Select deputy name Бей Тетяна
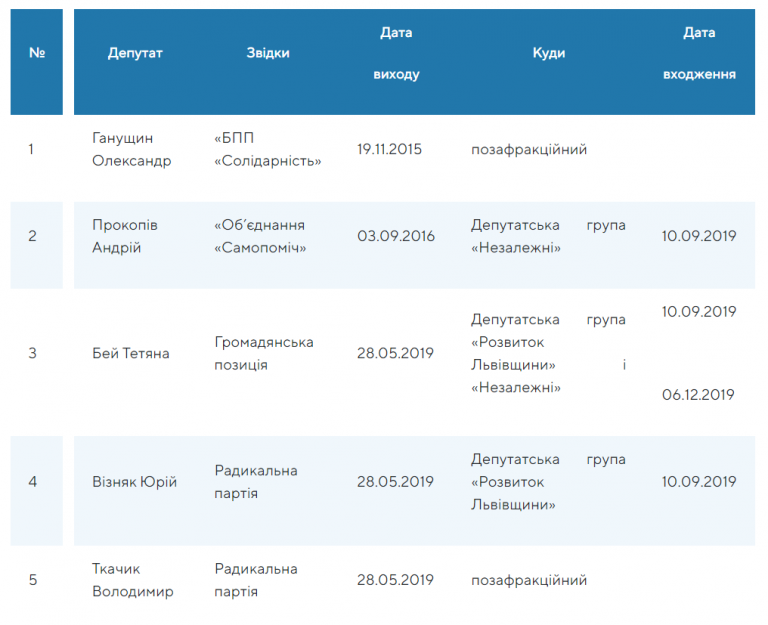The width and height of the screenshot is (768, 625). [131, 353]
